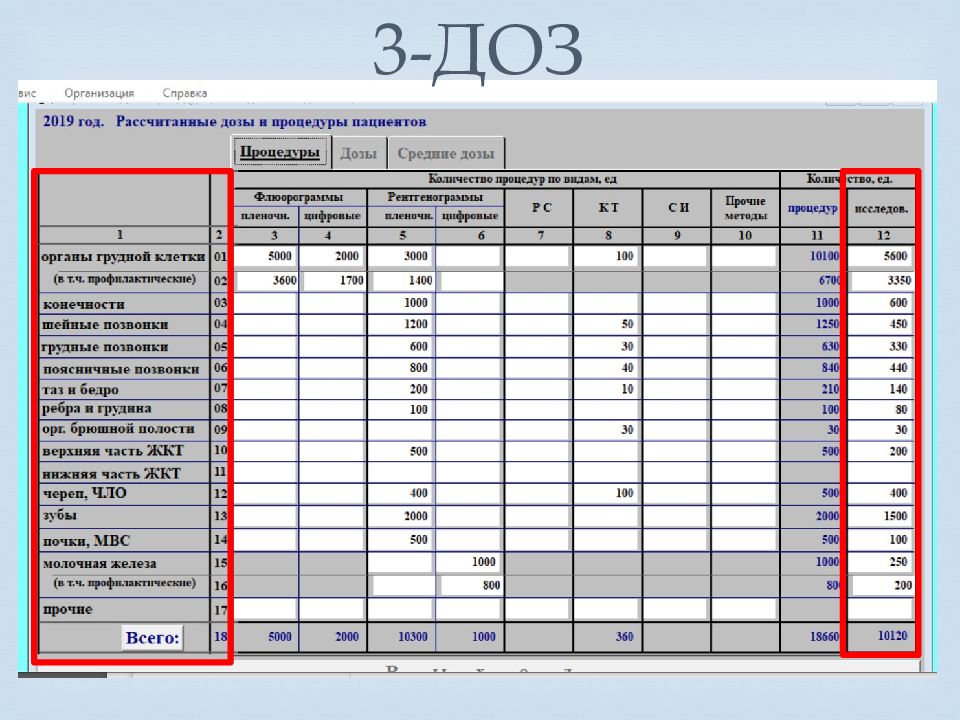Click исследов. field for почки, МВС row
960x720 pixels.
click(882, 541)
